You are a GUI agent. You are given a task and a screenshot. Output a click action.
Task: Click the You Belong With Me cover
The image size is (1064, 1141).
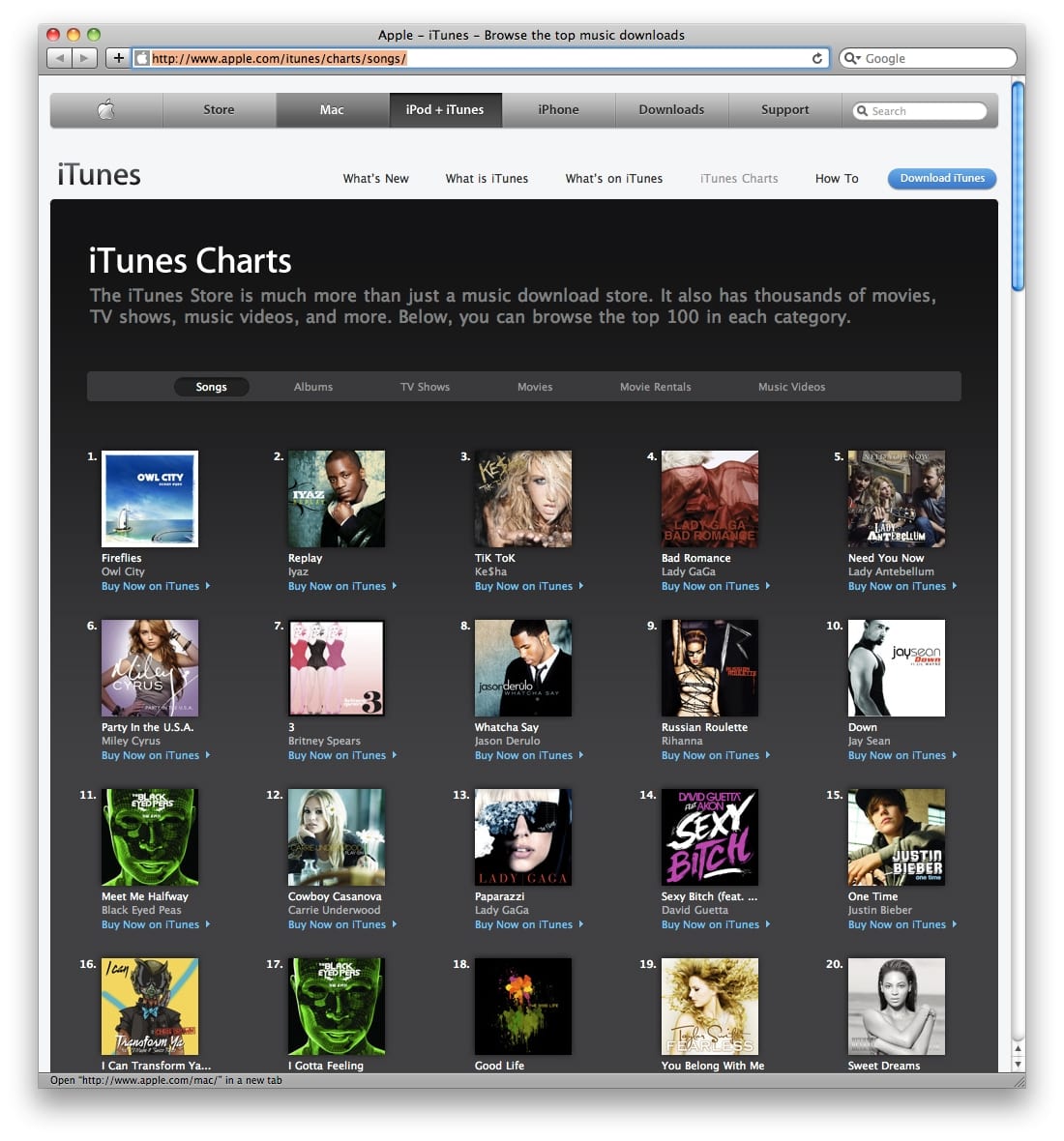[x=710, y=1007]
